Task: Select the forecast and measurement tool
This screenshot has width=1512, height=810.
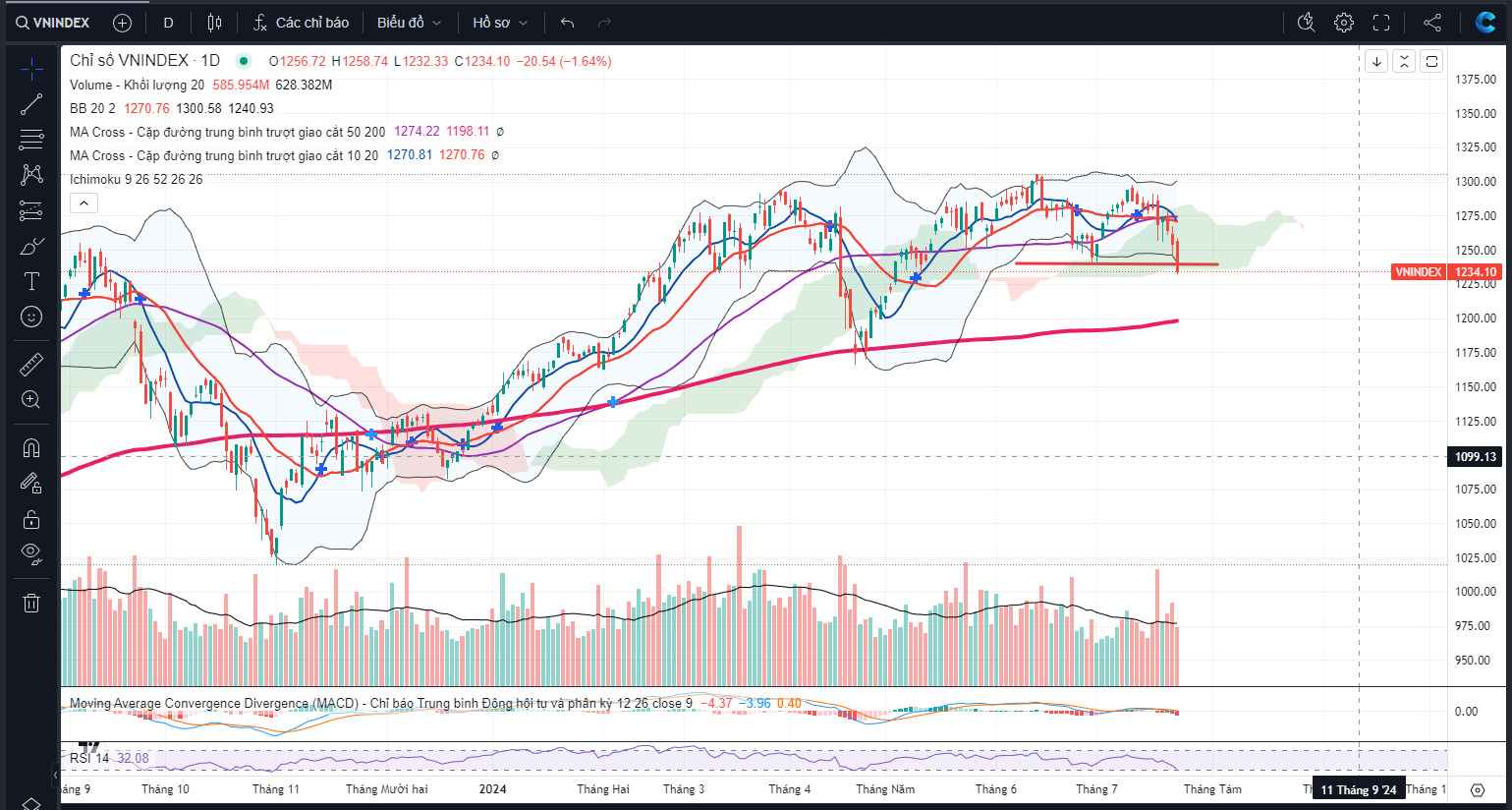Action: (x=31, y=210)
